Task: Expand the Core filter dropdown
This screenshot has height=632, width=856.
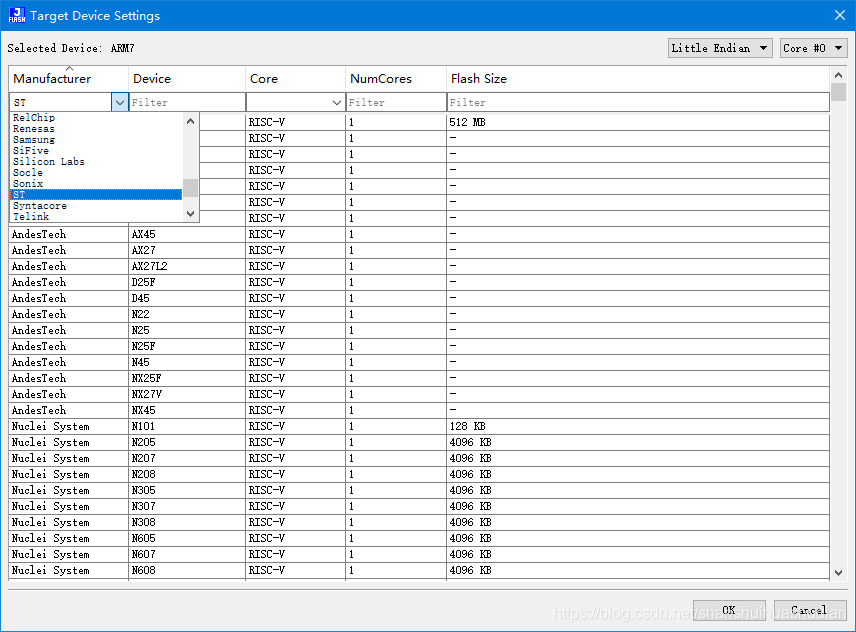Action: tap(337, 102)
